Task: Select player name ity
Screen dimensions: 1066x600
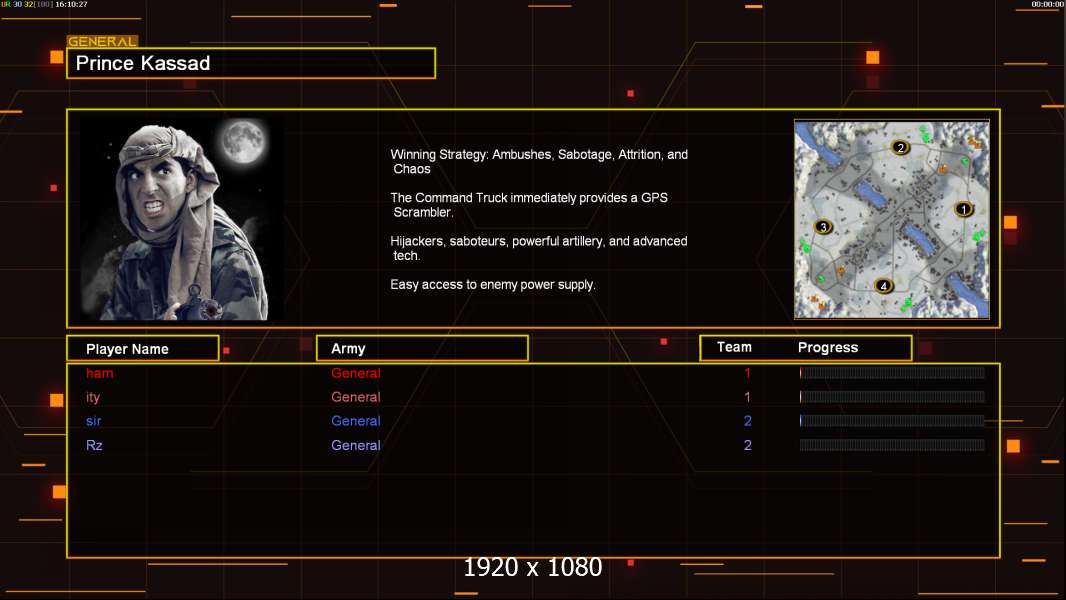Action: click(93, 397)
